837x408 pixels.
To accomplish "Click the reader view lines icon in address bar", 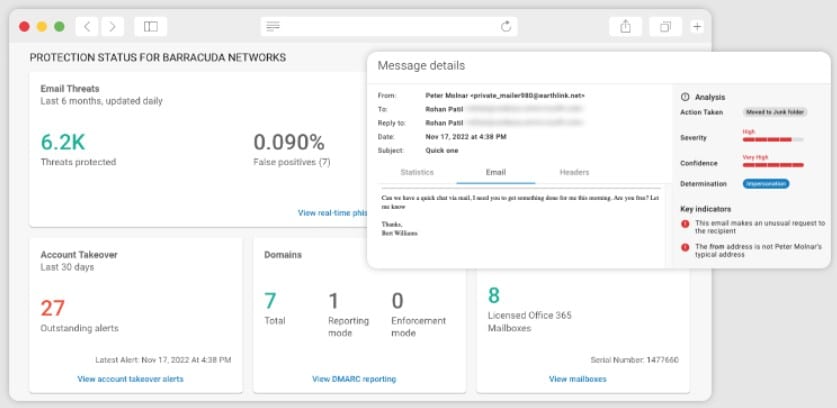I will click(x=273, y=26).
